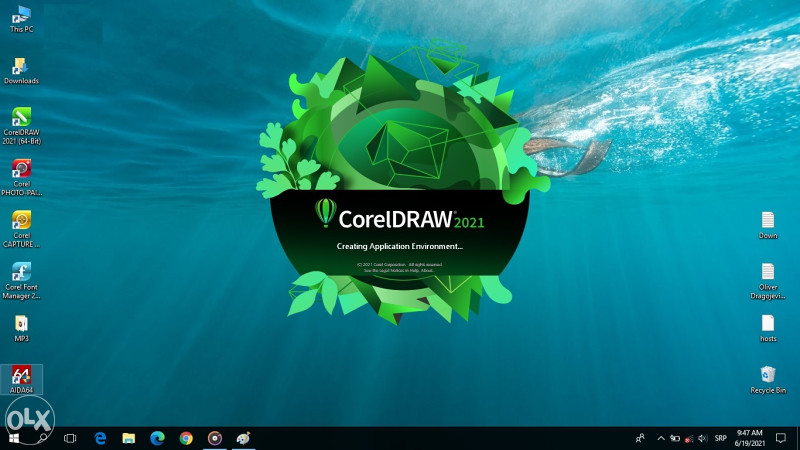
Task: Open the Action Center notifications icon
Action: 781,438
